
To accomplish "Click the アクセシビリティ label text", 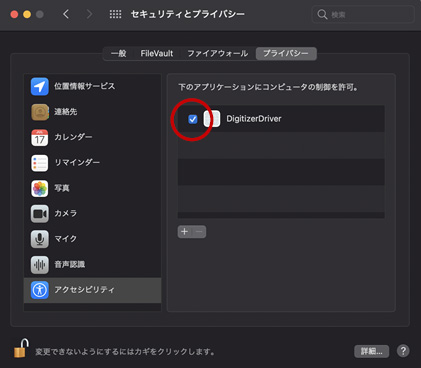I will point(84,290).
